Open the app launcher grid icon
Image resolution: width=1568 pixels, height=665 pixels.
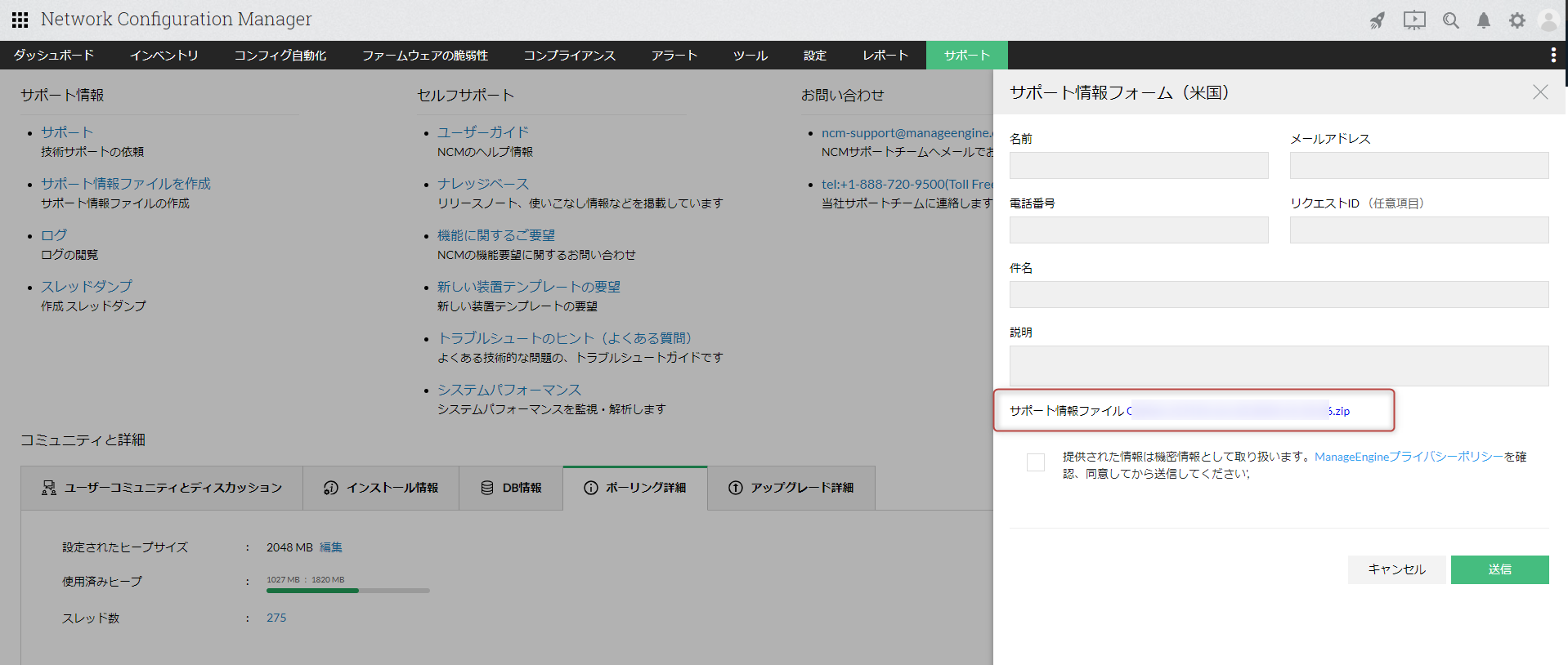[20, 20]
